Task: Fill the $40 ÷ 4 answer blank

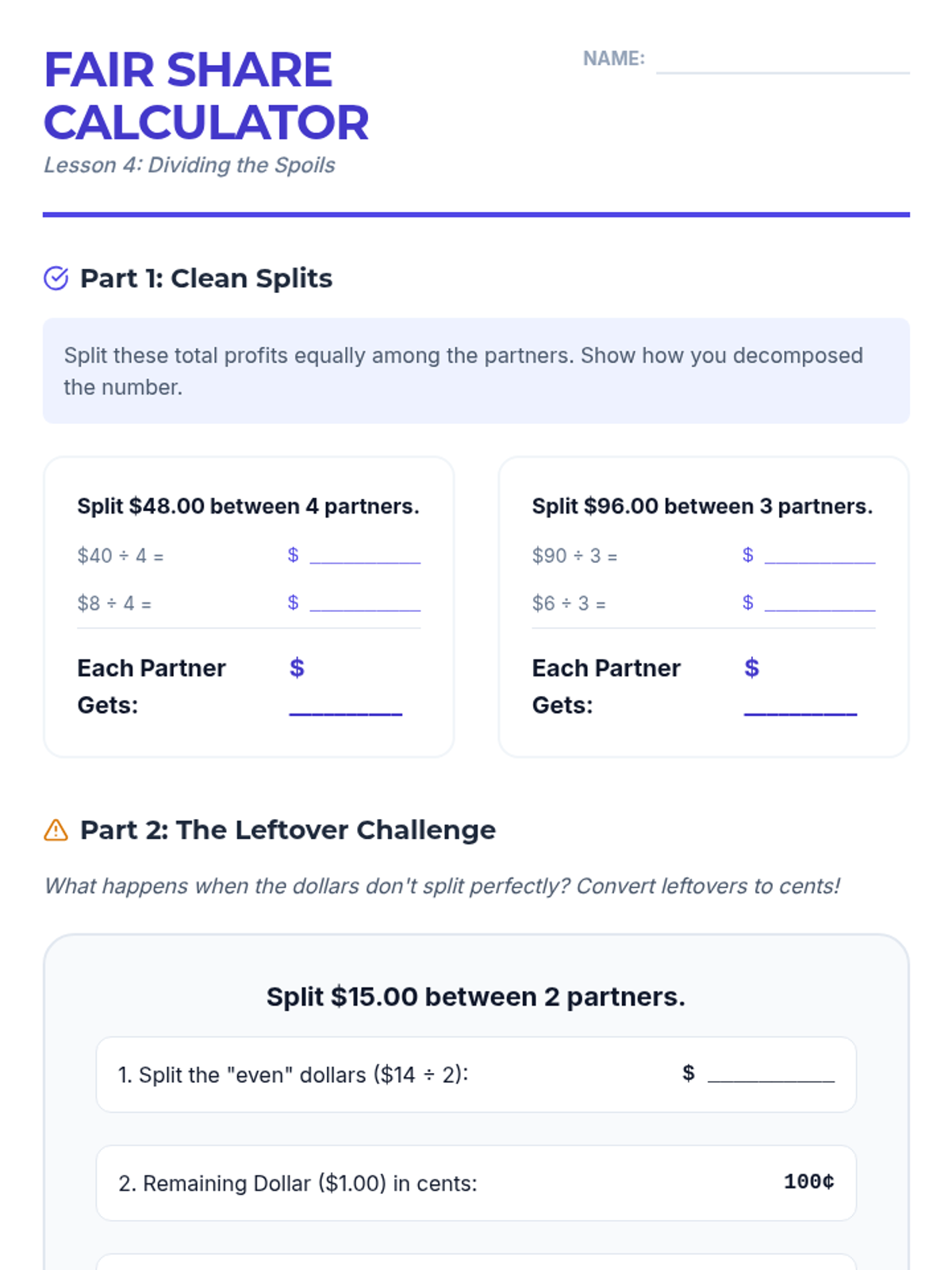Action: (x=365, y=554)
